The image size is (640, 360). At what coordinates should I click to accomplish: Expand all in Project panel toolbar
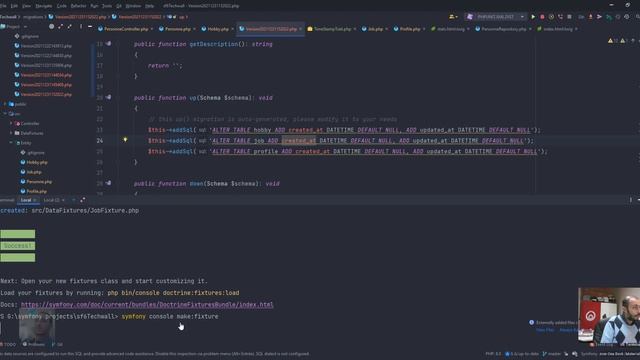click(61, 27)
